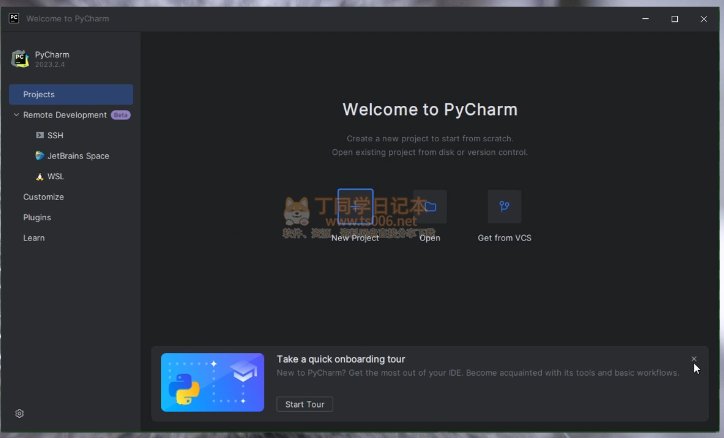The width and height of the screenshot is (724, 438).
Task: Click the New Project plus icon
Action: (x=355, y=207)
